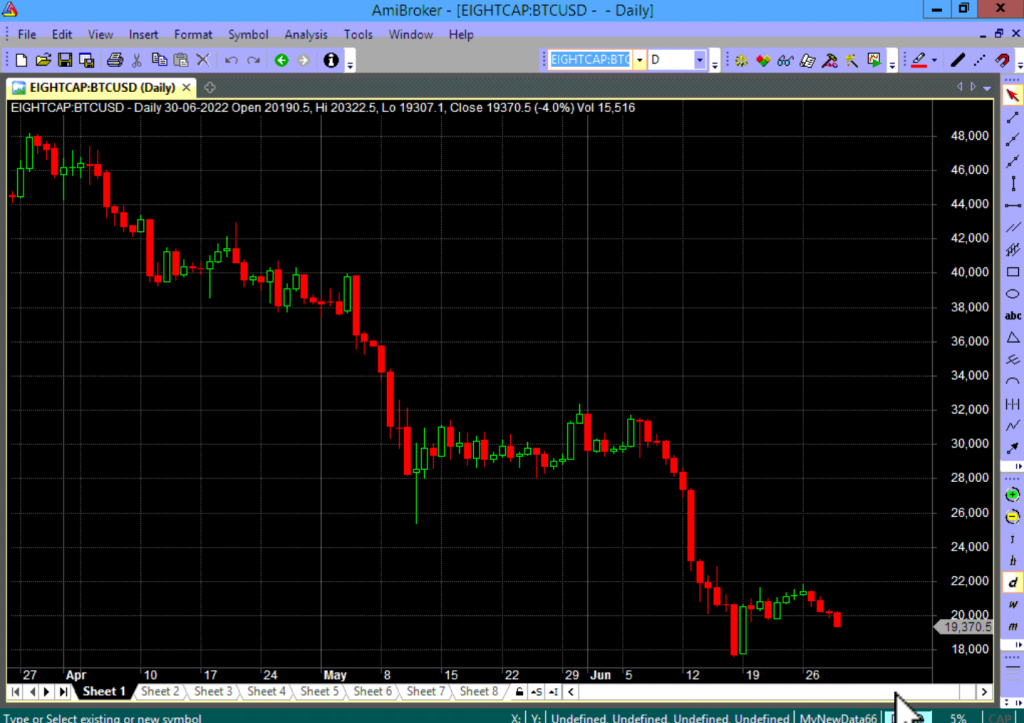Click the New document icon
Image resolution: width=1024 pixels, height=723 pixels.
(21, 60)
